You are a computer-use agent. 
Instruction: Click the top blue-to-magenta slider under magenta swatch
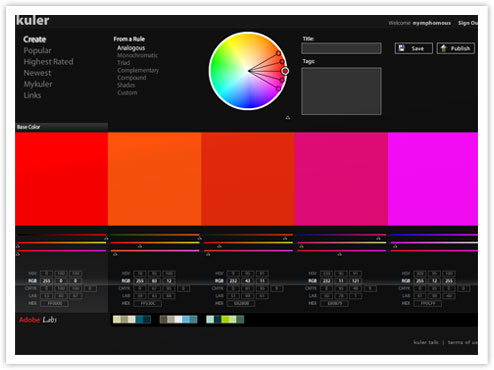tap(434, 235)
